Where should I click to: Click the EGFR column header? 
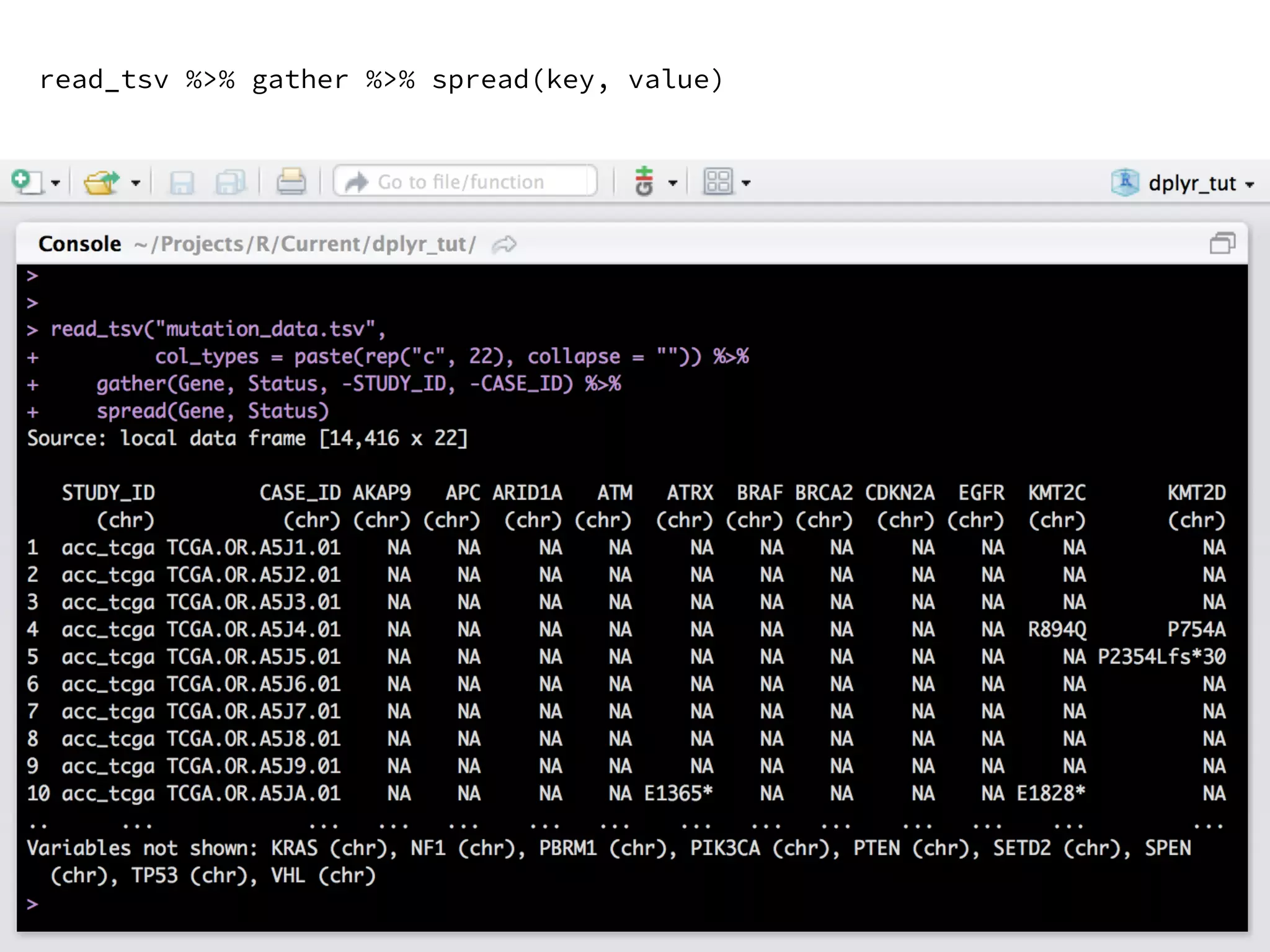point(982,493)
